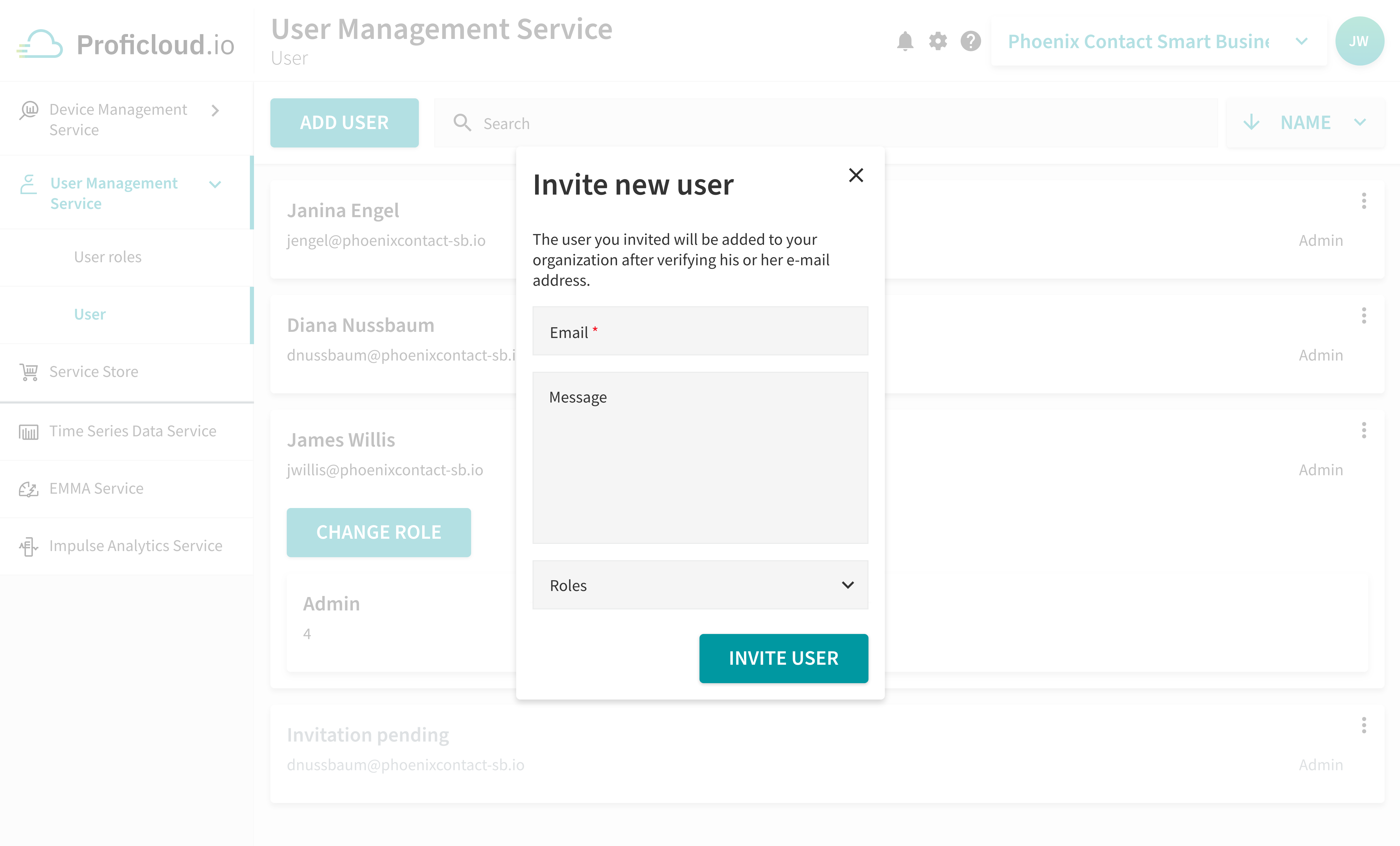Open the JW user avatar
Viewport: 1400px width, 846px height.
[1359, 41]
